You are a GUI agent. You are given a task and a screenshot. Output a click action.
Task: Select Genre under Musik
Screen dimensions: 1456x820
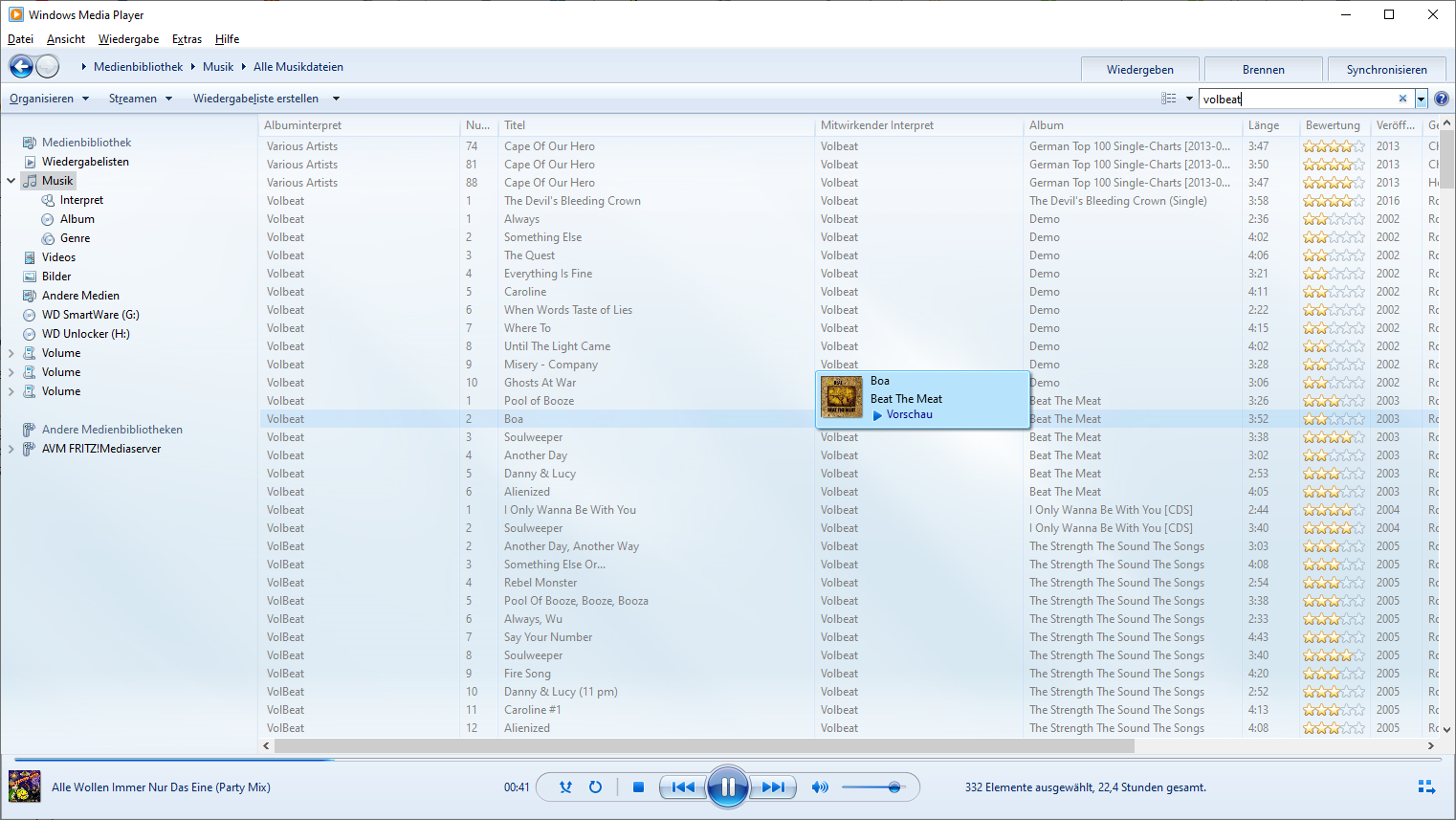[75, 238]
